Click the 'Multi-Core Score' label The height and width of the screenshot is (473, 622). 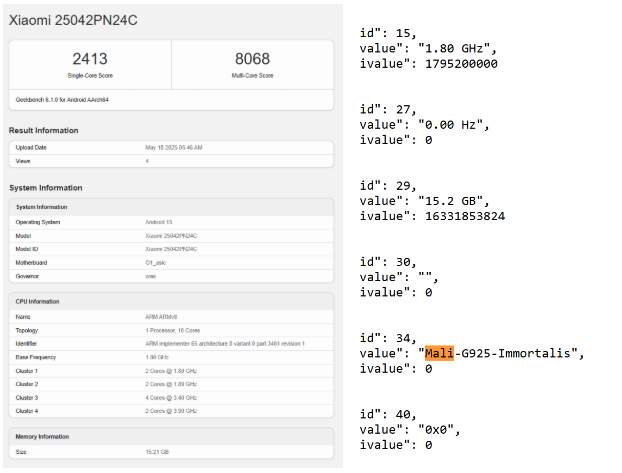[252, 75]
